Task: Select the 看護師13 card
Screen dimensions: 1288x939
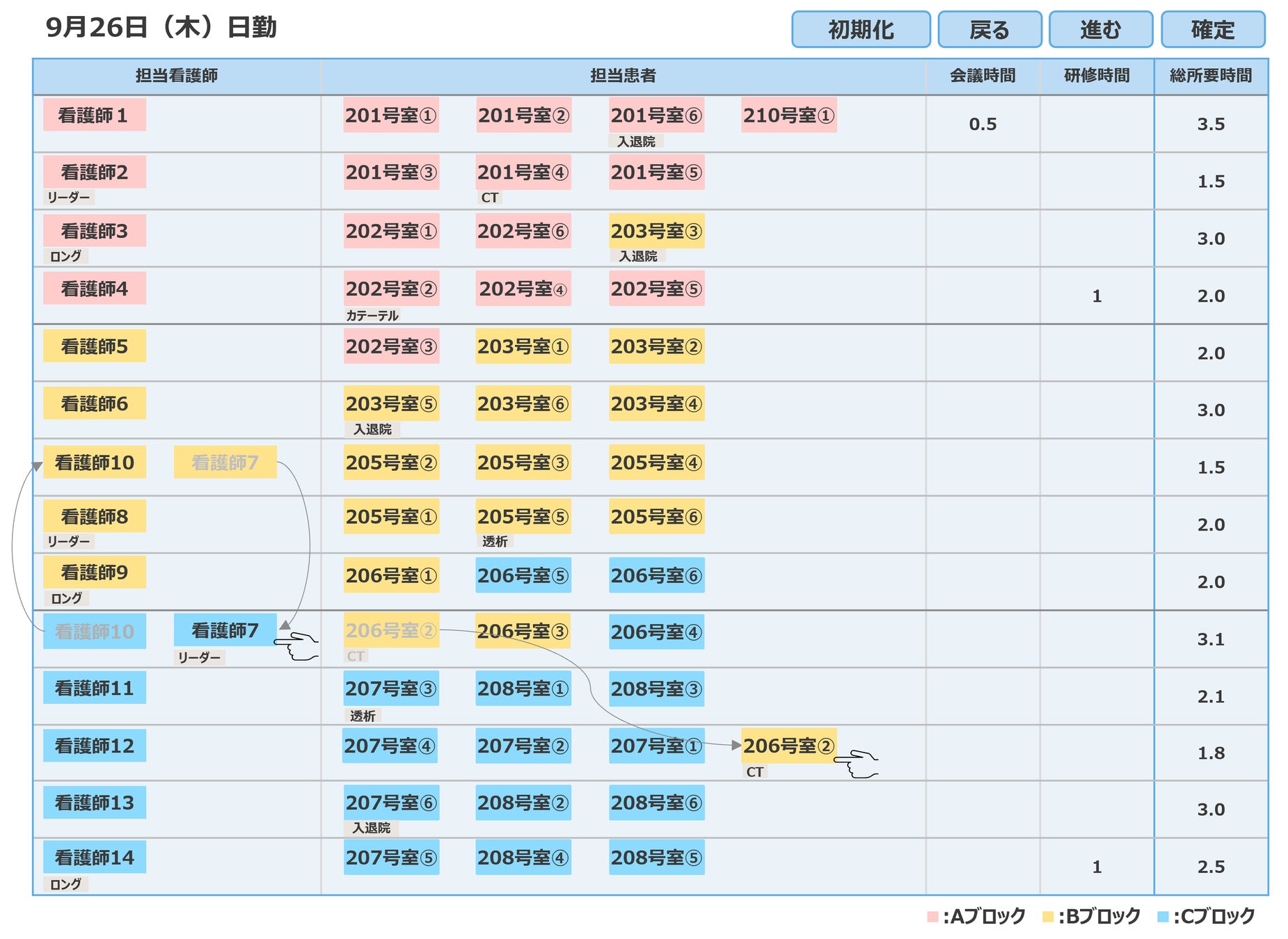Action: click(95, 802)
